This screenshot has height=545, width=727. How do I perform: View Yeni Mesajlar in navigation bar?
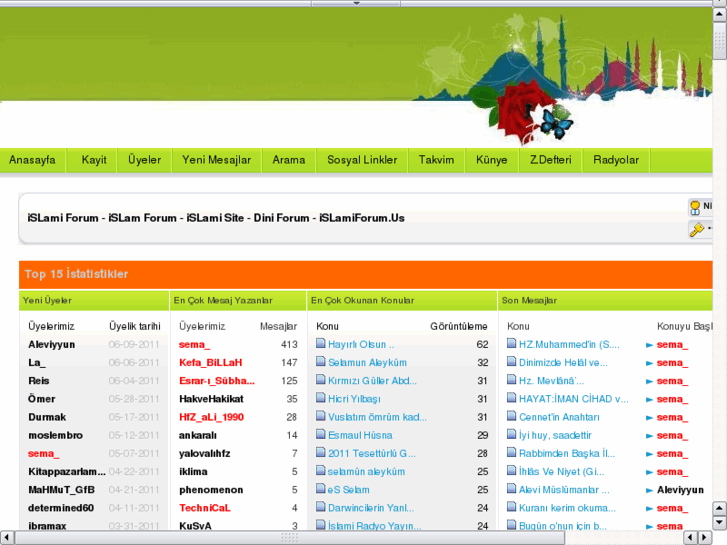pos(217,160)
